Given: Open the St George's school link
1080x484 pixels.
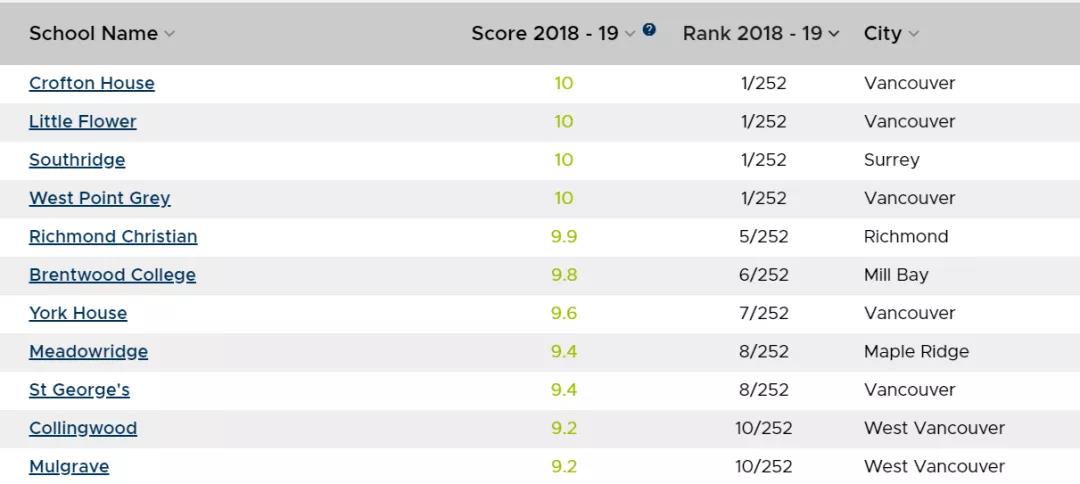Looking at the screenshot, I should [79, 390].
